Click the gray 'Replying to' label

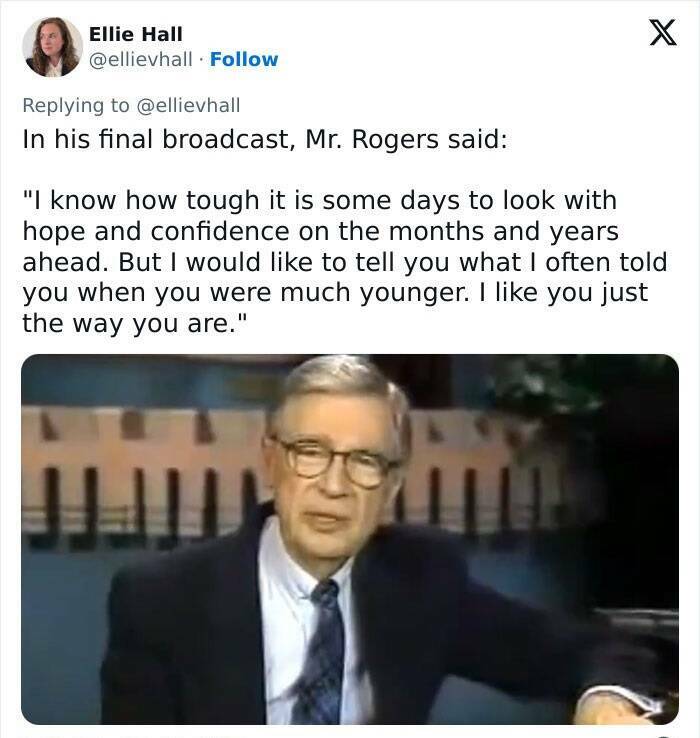click(x=76, y=105)
